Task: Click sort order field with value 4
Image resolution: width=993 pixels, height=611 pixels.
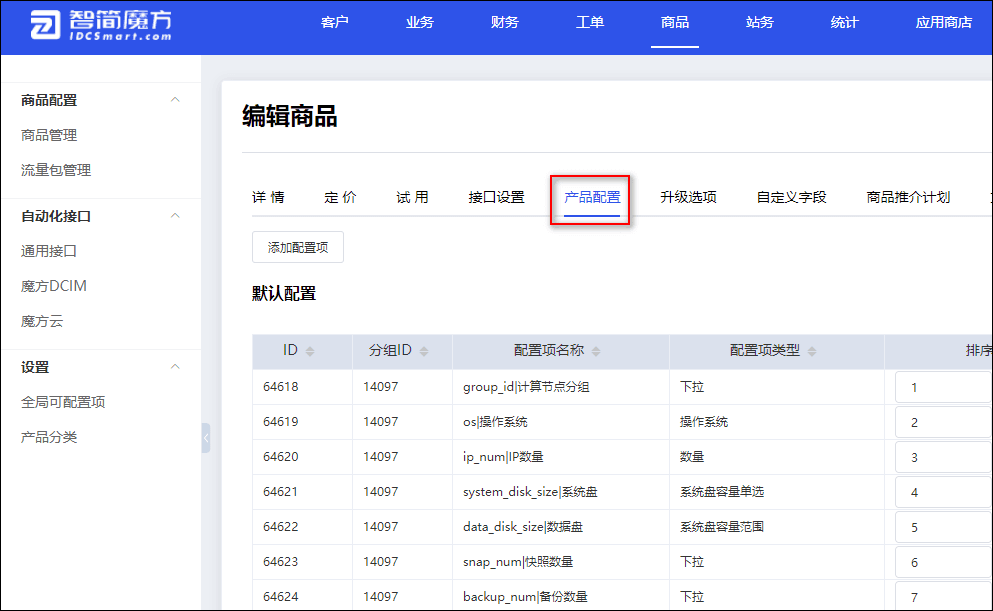Action: pos(944,492)
